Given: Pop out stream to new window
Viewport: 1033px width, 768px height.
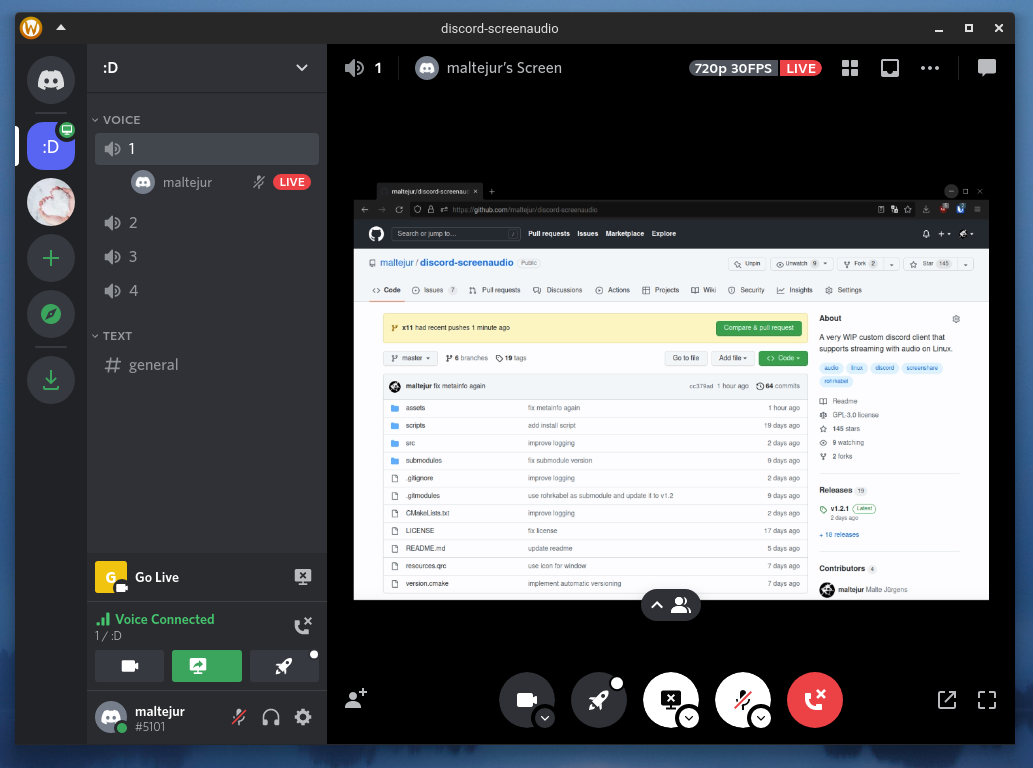Looking at the screenshot, I should [947, 699].
